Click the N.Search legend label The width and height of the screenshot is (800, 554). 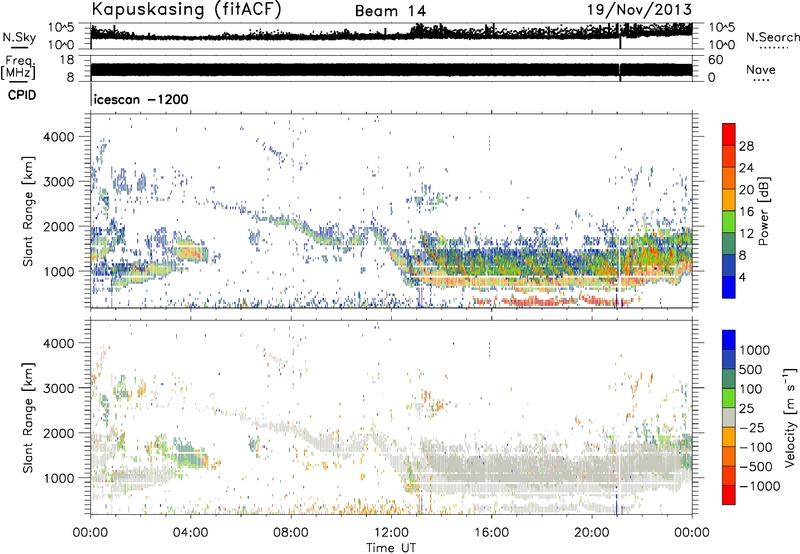pos(772,37)
